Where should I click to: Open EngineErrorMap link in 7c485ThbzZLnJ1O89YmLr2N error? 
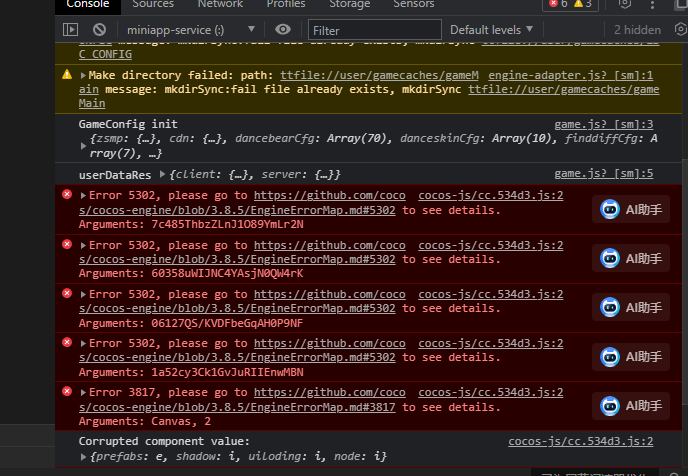(237, 210)
